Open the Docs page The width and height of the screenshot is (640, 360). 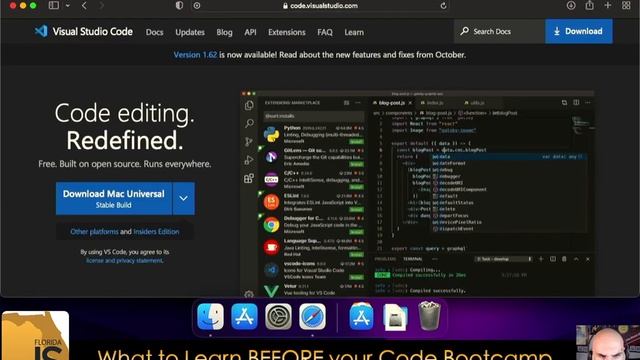pyautogui.click(x=154, y=32)
